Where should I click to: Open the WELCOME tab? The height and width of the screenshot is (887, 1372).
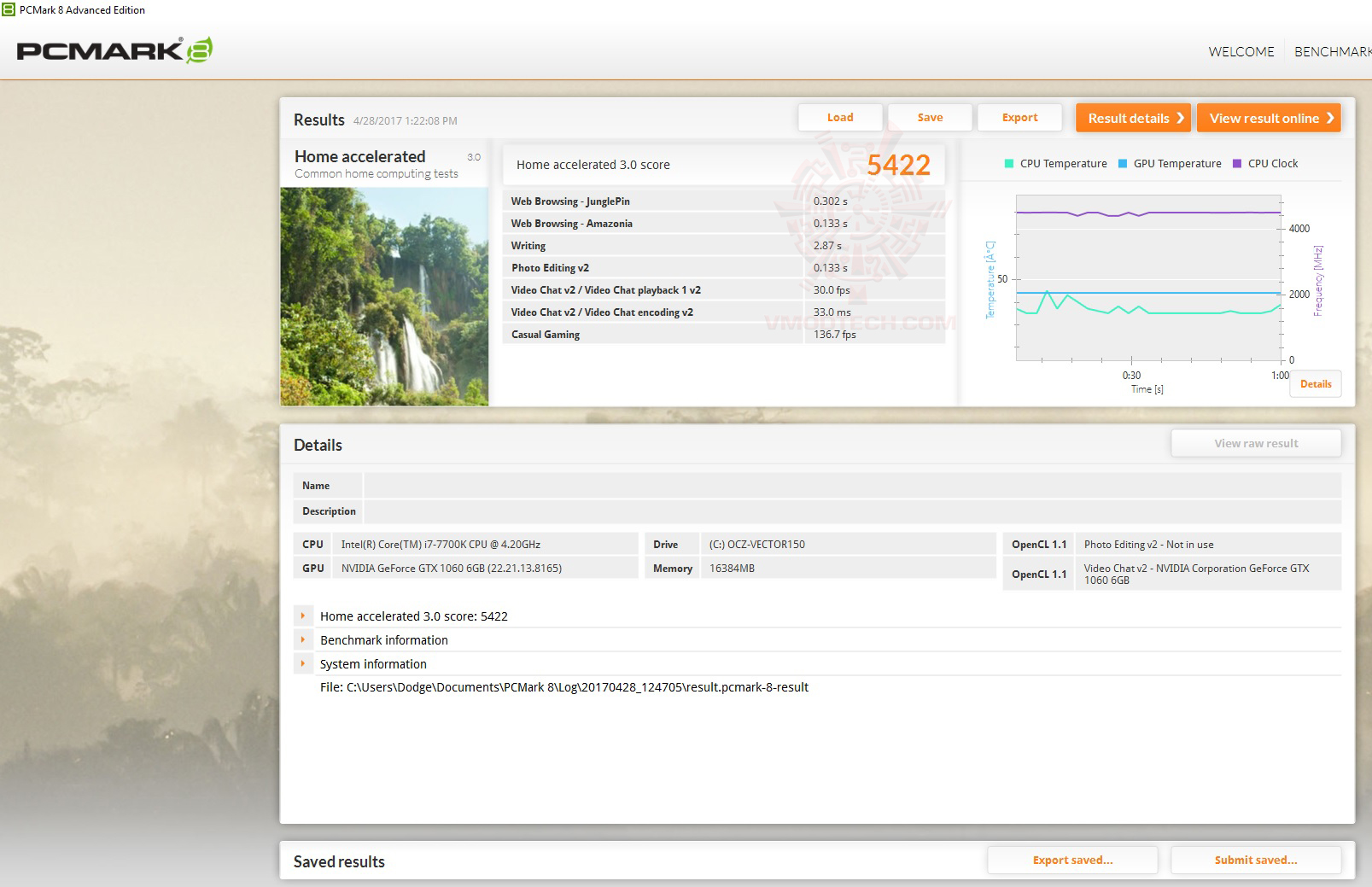click(x=1241, y=52)
